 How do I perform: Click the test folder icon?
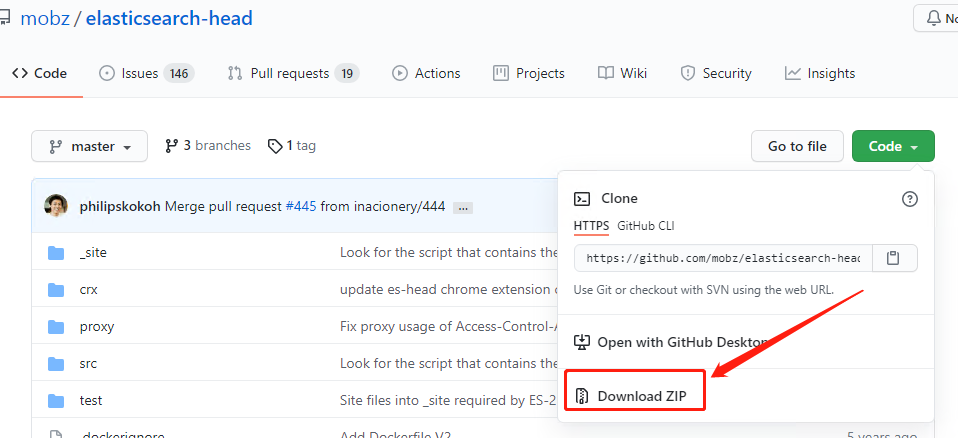(x=56, y=401)
